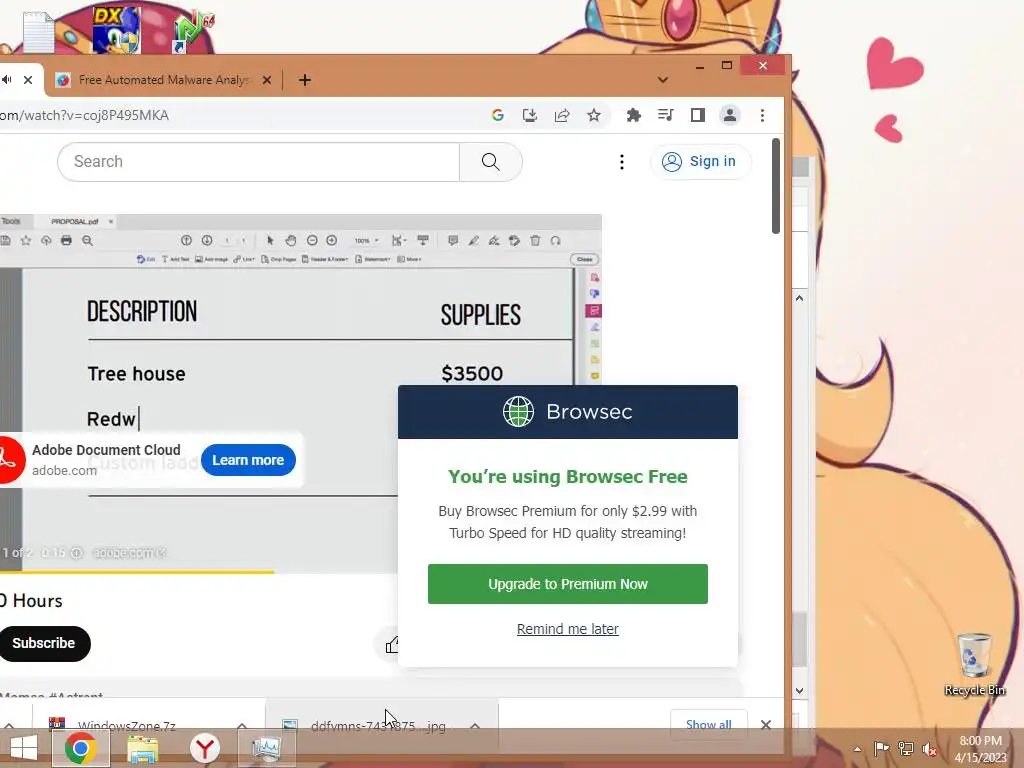Open the media controls icon in Chrome
The image size is (1024, 768).
tap(665, 116)
